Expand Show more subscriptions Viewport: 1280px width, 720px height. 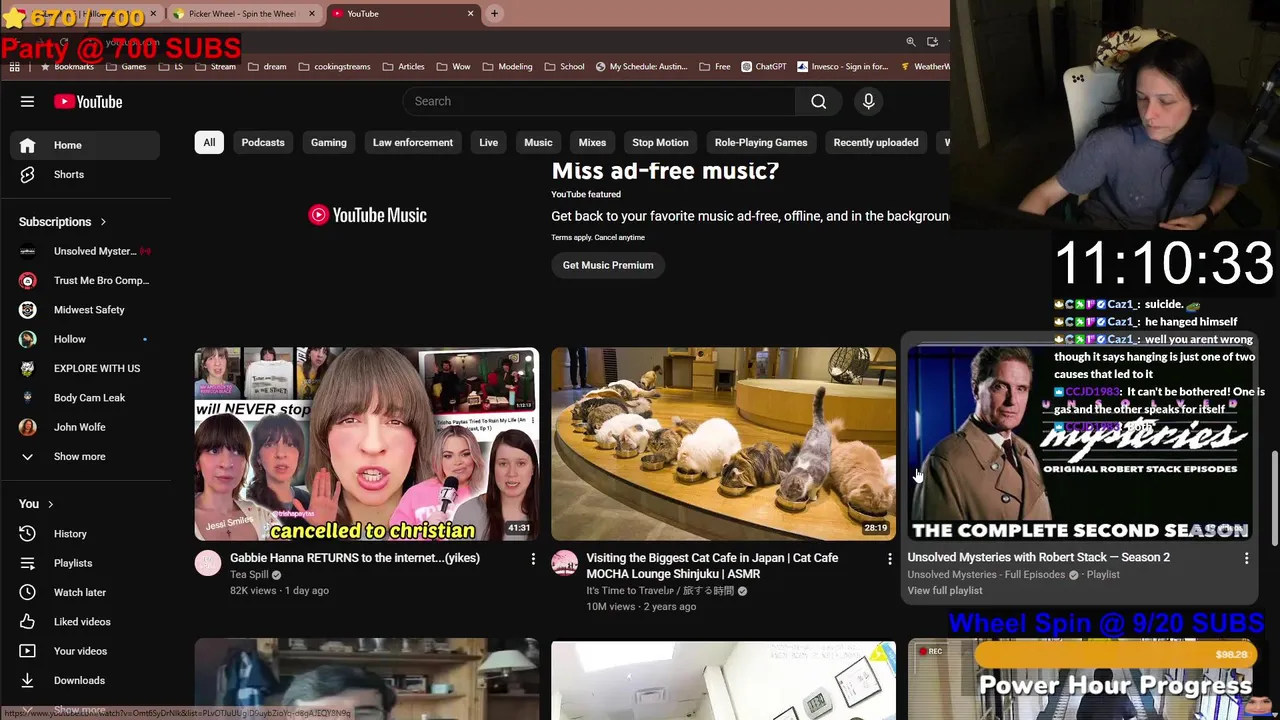(85, 456)
